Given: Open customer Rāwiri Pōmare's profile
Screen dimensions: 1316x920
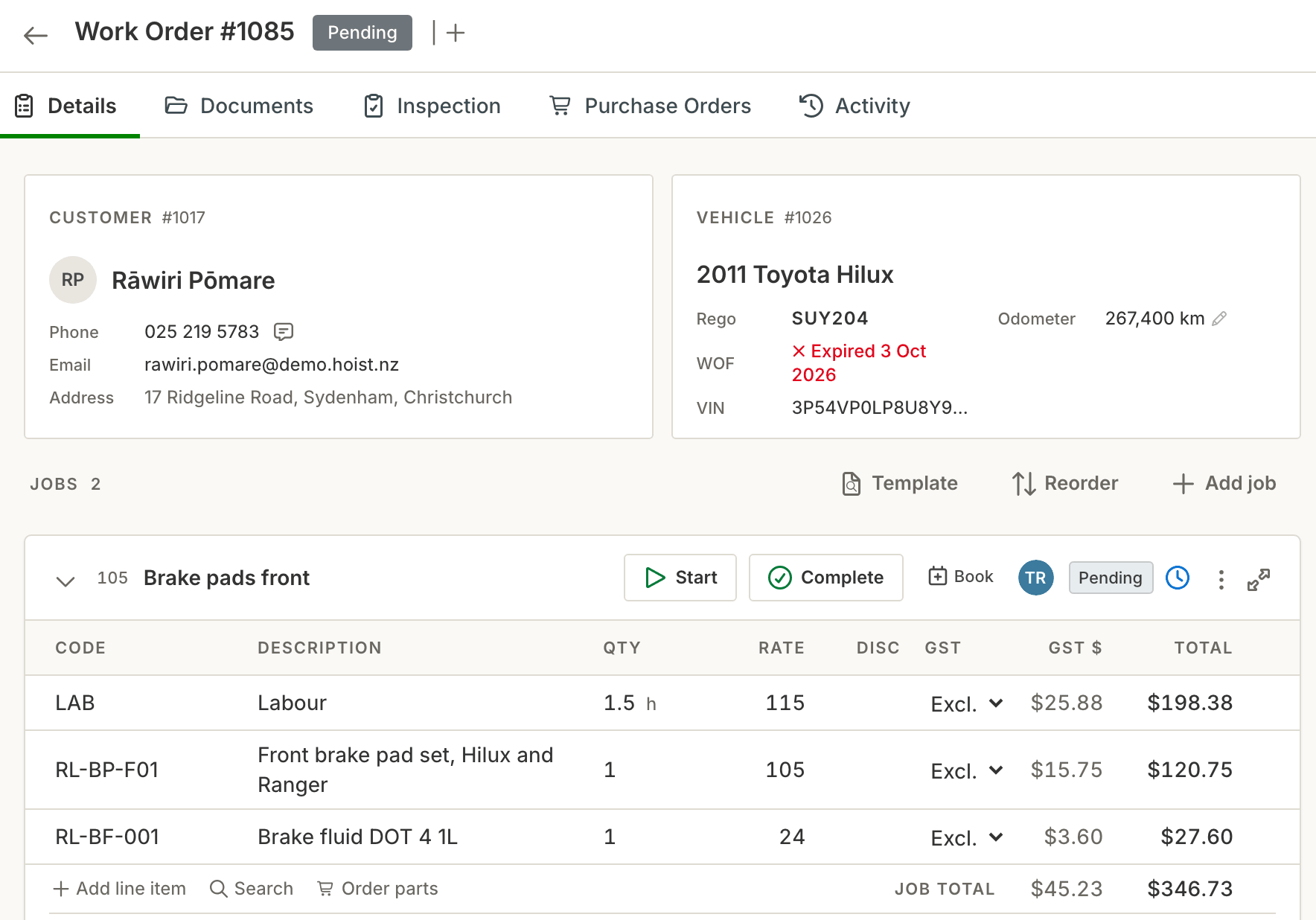Looking at the screenshot, I should pyautogui.click(x=194, y=281).
